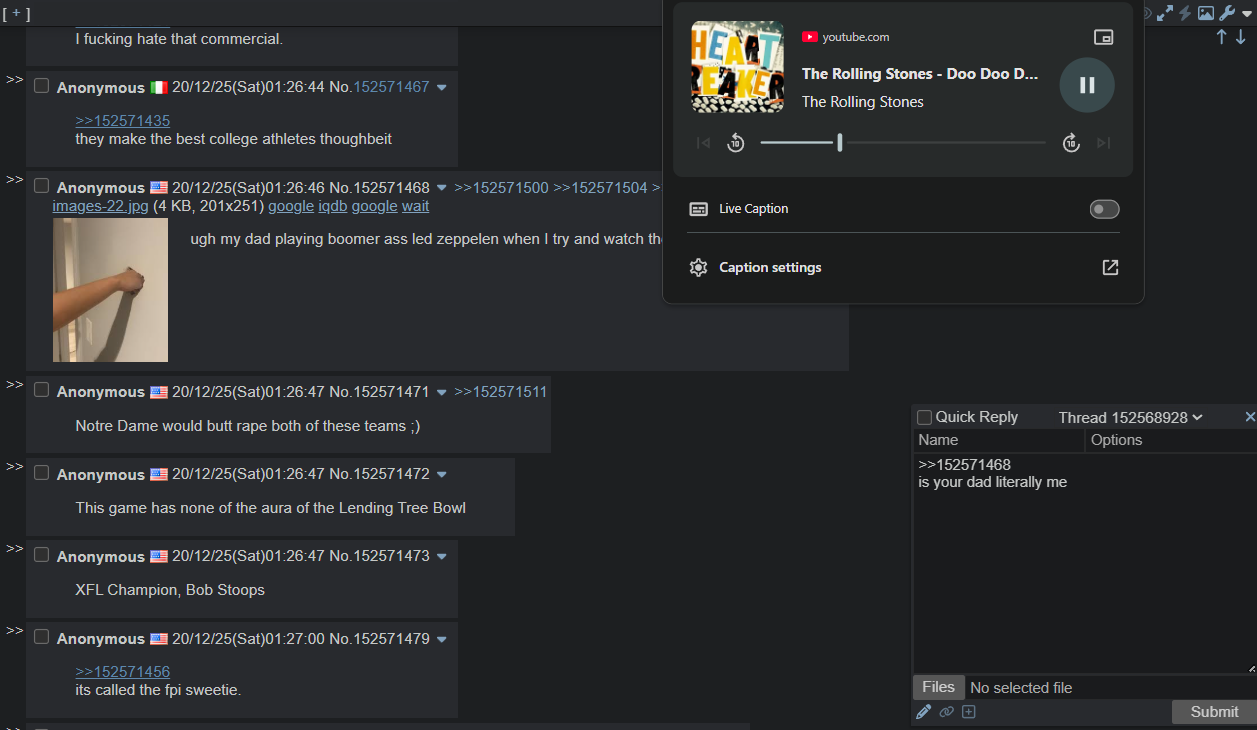The width and height of the screenshot is (1257, 730).
Task: Click the Caption settings gear icon
Action: 699,268
